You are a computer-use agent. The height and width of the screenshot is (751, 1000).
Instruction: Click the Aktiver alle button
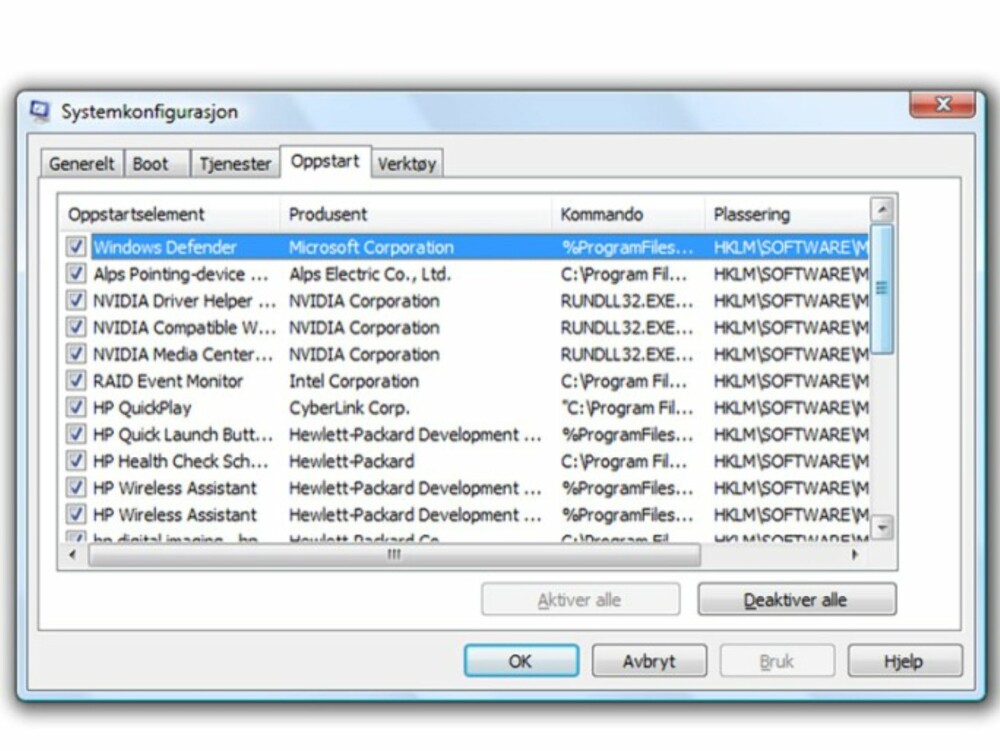pos(580,599)
